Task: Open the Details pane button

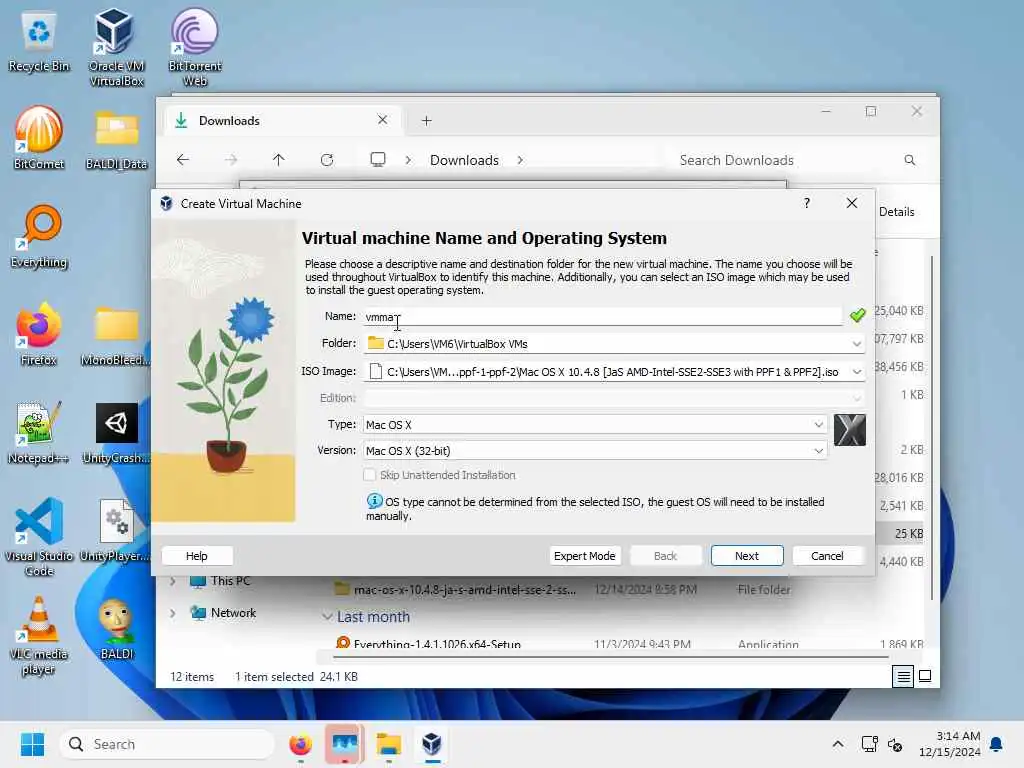Action: point(896,212)
